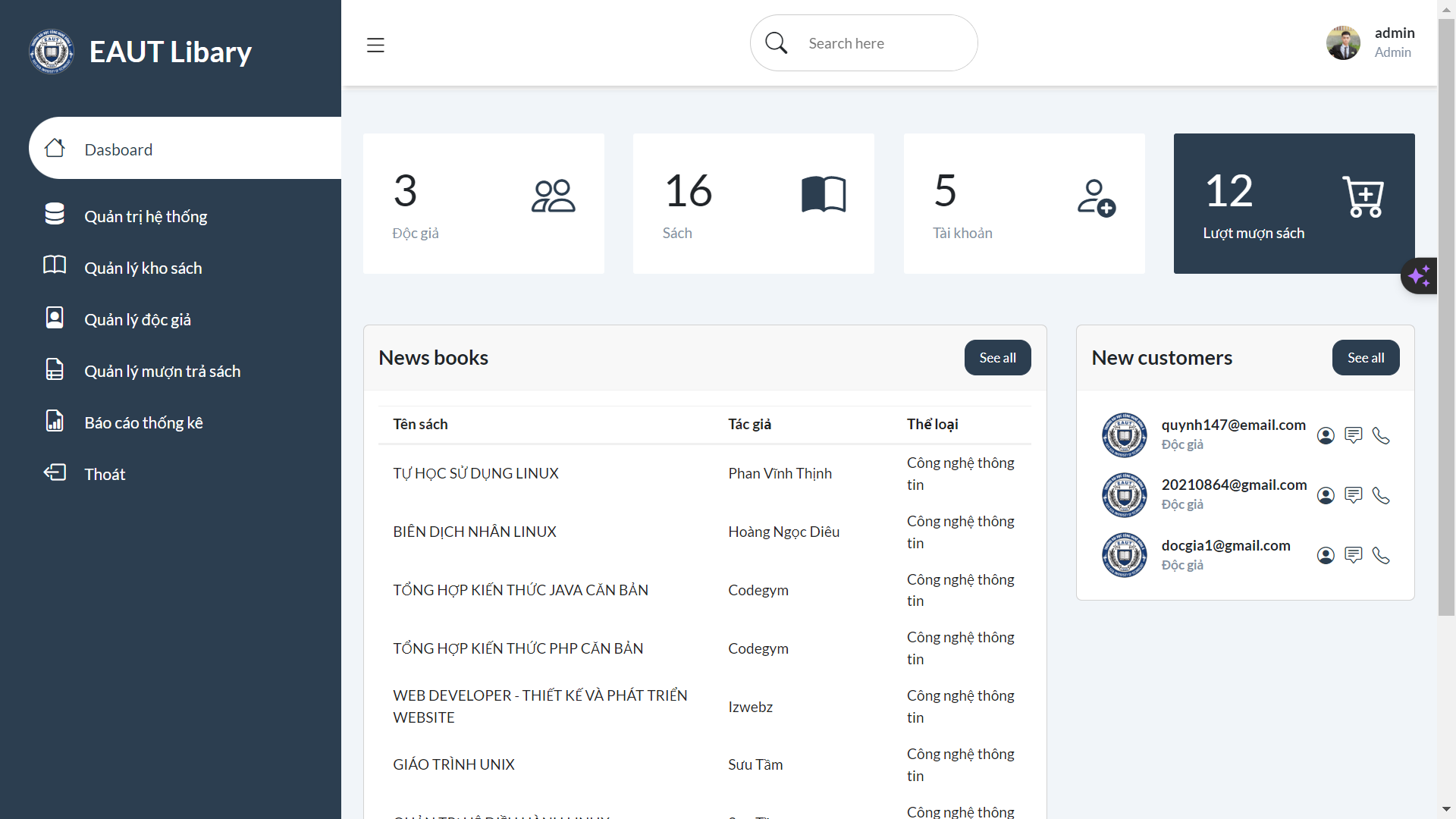
Task: Click the people icon on the Độc giả card
Action: pyautogui.click(x=554, y=196)
